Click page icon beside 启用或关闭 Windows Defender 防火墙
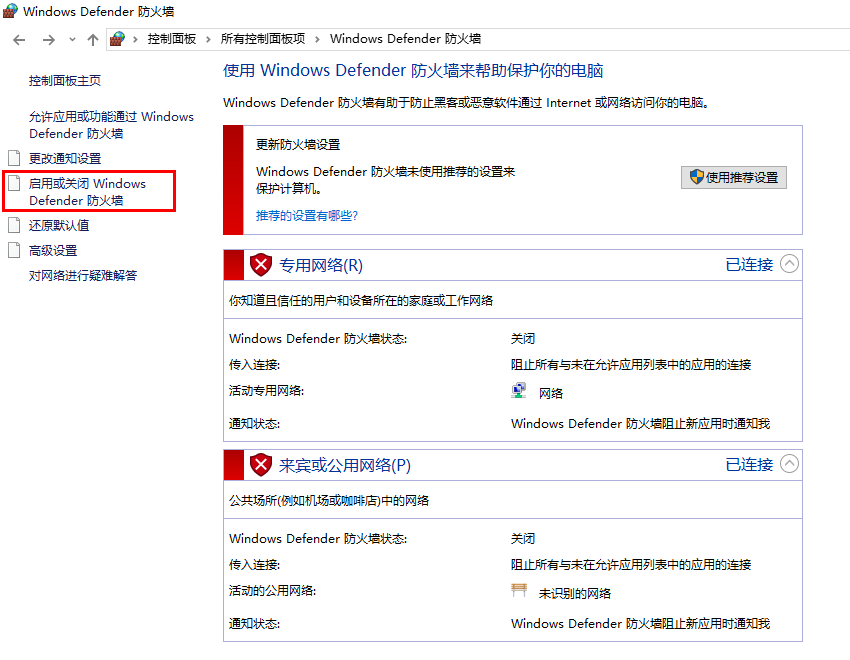 (14, 183)
